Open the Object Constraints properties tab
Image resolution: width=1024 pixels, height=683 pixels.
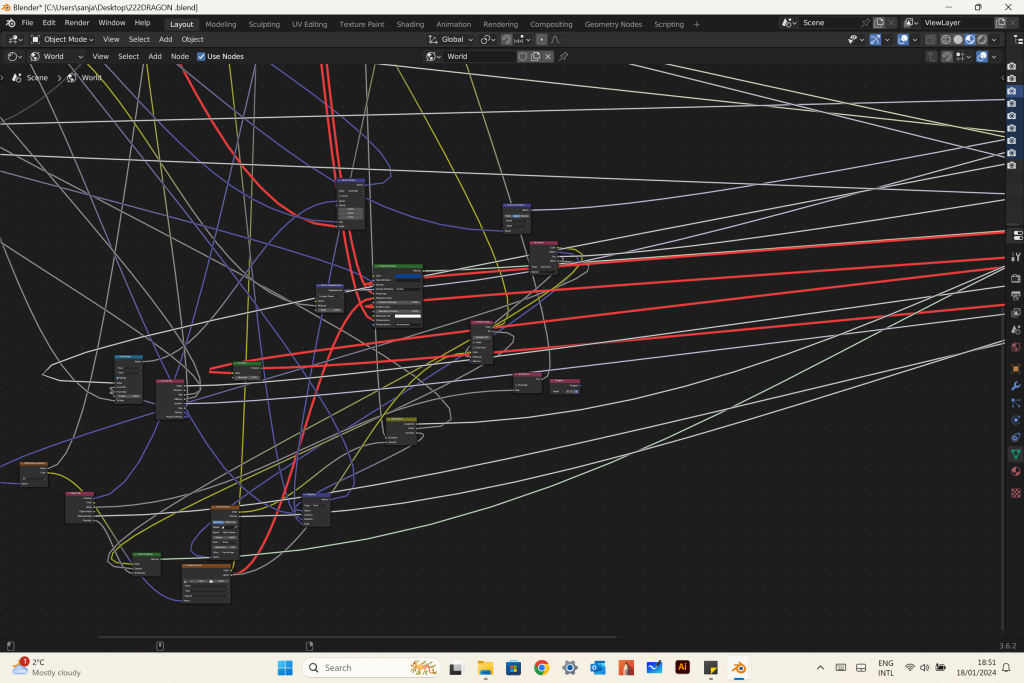pyautogui.click(x=1016, y=437)
